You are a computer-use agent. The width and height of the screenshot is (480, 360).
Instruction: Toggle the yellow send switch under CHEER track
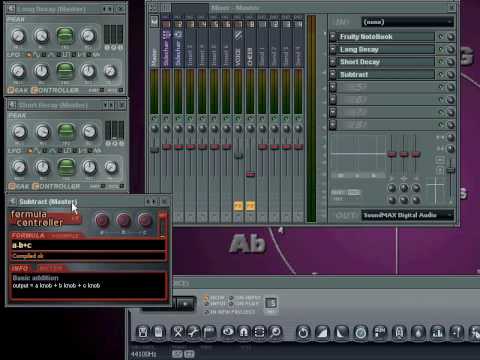click(x=250, y=206)
